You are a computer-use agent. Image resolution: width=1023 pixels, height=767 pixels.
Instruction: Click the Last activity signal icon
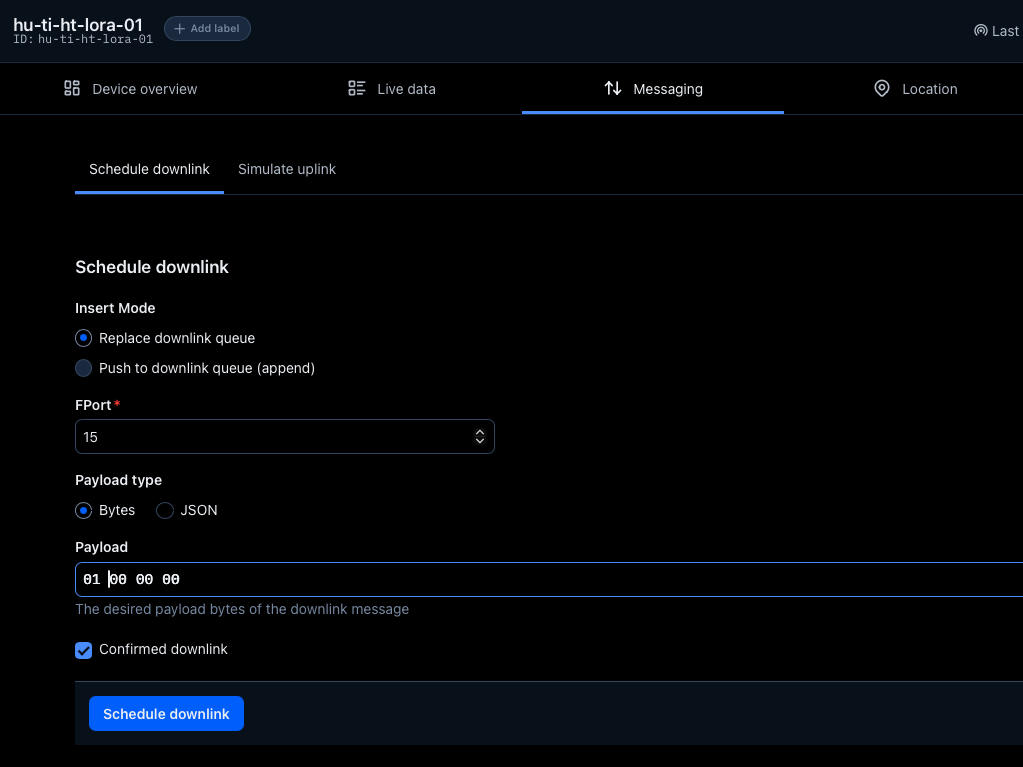(x=980, y=31)
